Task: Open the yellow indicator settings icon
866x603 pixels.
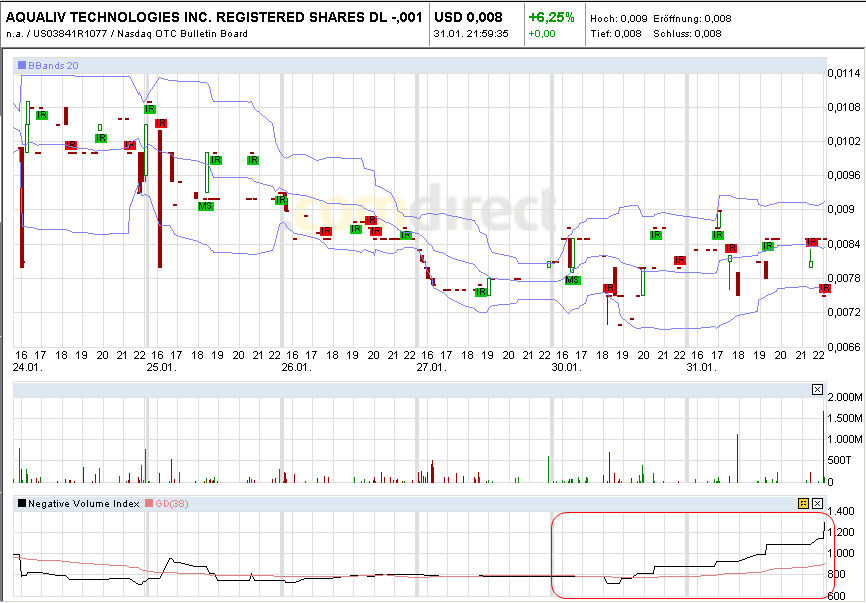Action: click(x=803, y=503)
